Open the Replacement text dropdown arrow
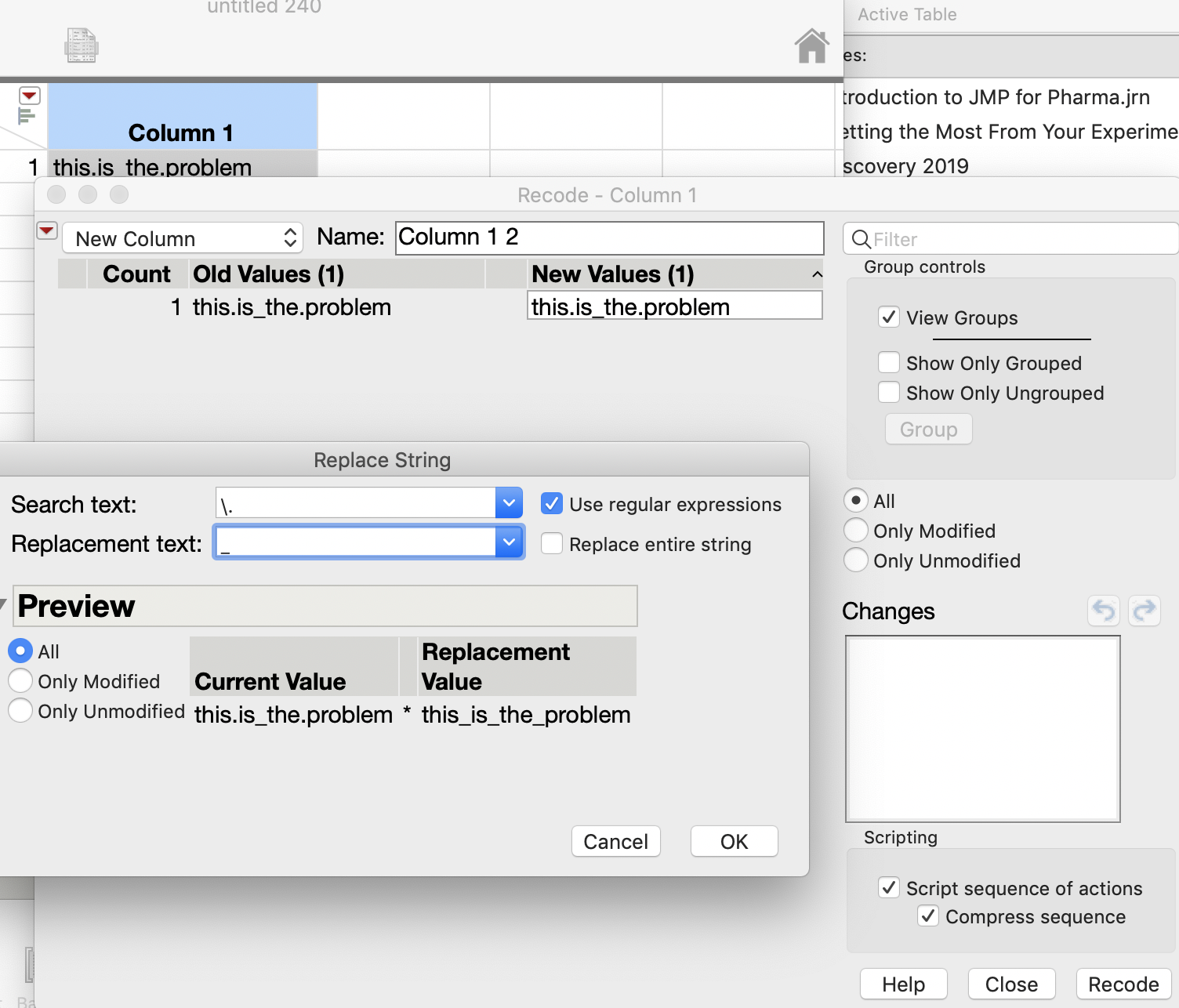The image size is (1179, 1008). tap(509, 542)
